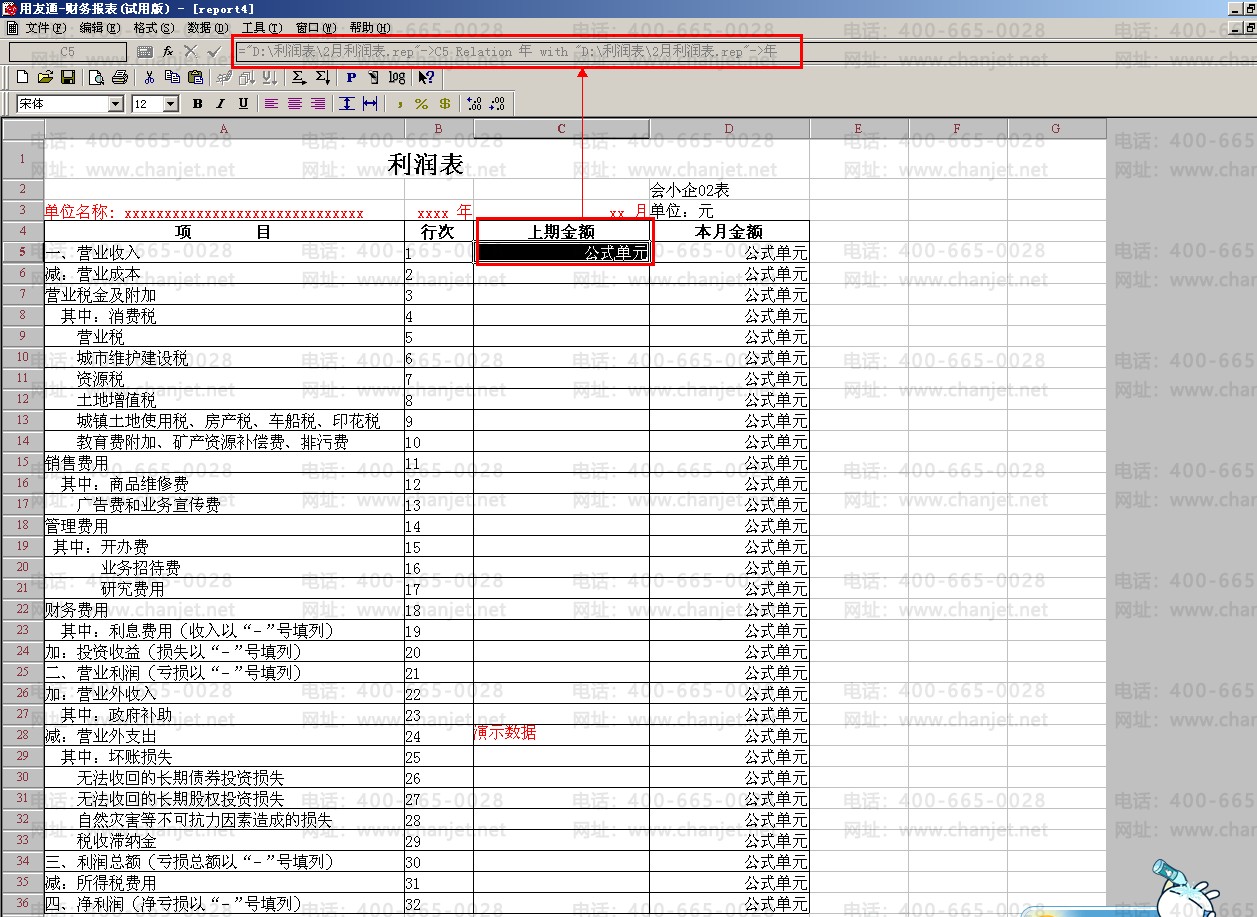
Task: Select the 减:所得税费用 cell
Action: pos(224,883)
